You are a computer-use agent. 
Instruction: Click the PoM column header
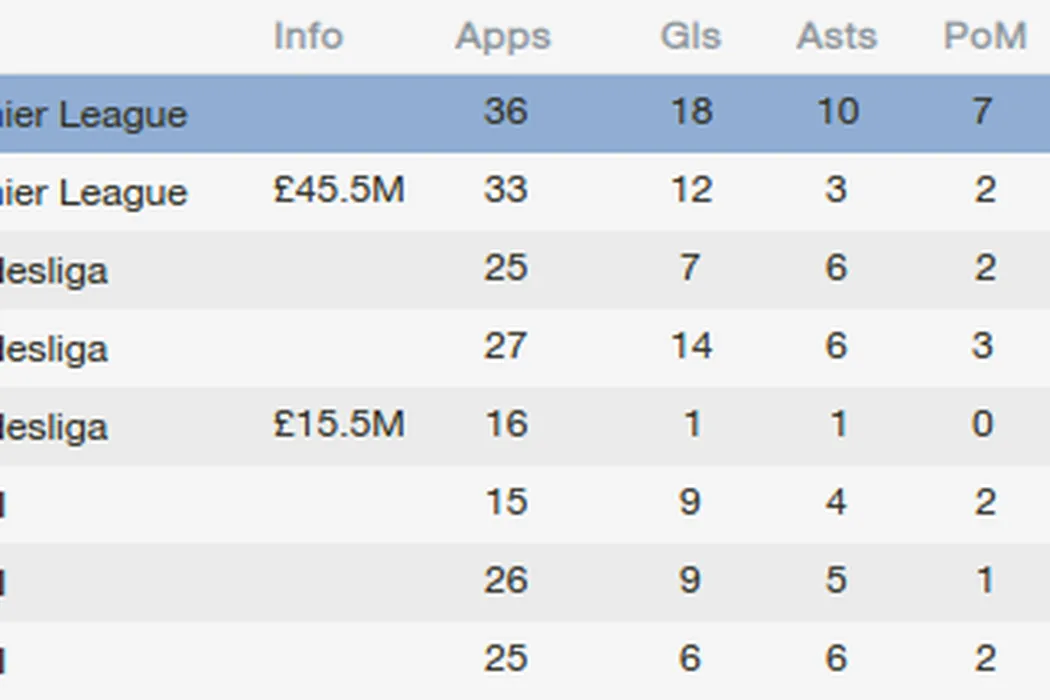[x=984, y=37]
